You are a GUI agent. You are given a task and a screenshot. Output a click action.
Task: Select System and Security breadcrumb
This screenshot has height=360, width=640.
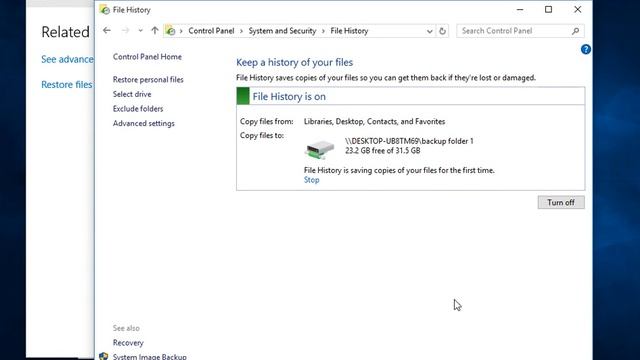(x=282, y=31)
